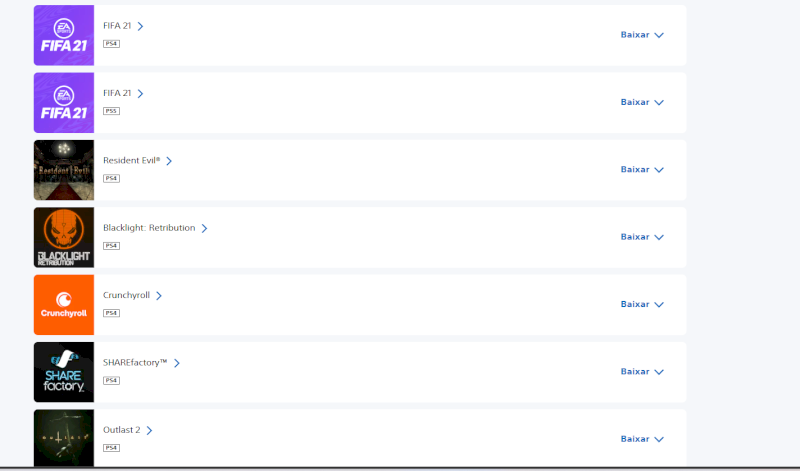
Task: Open the orange Crunchyroll app thumbnail
Action: 64,305
